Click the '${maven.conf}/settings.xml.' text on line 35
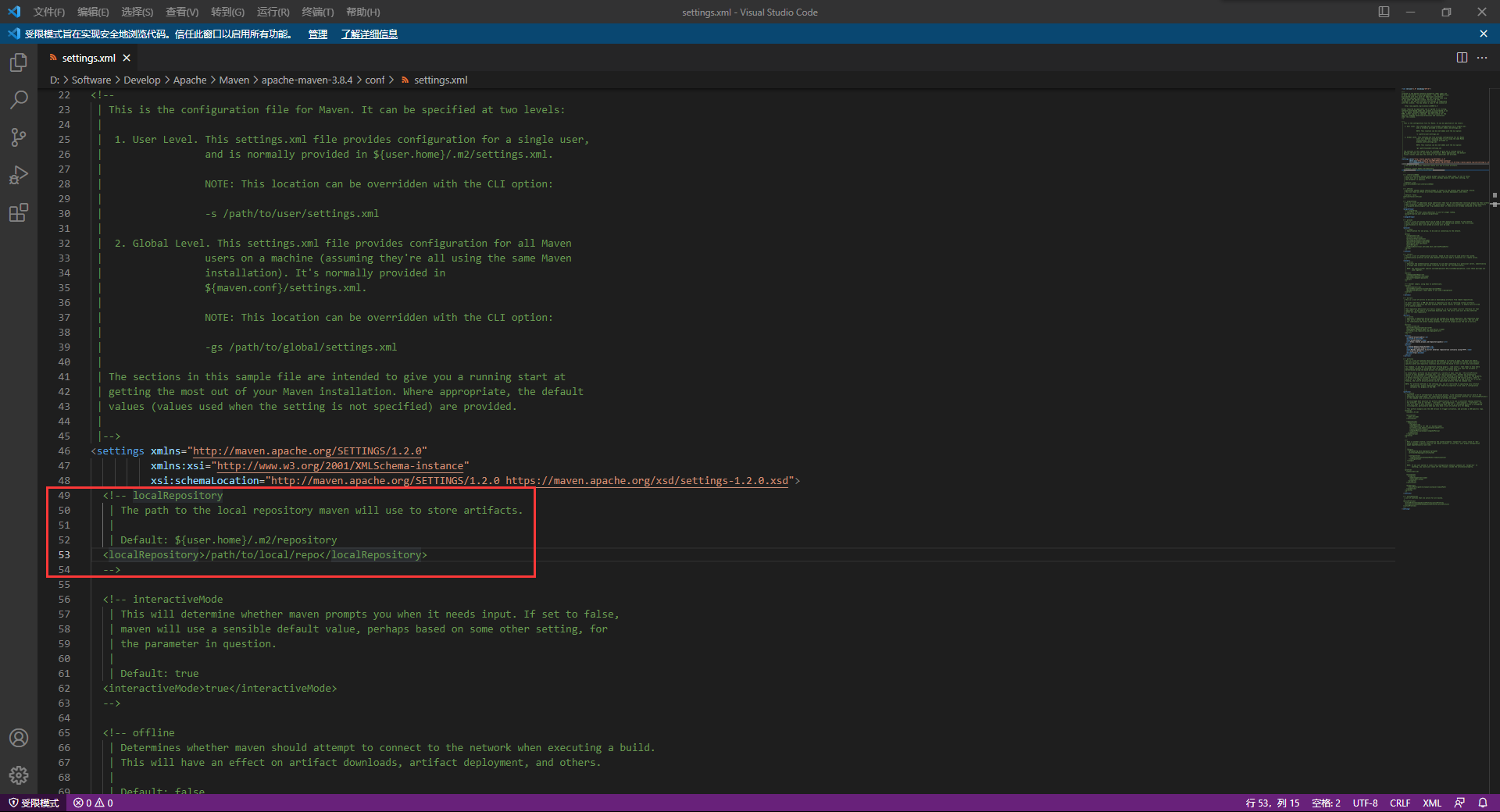The height and width of the screenshot is (812, 1500). click(x=286, y=287)
